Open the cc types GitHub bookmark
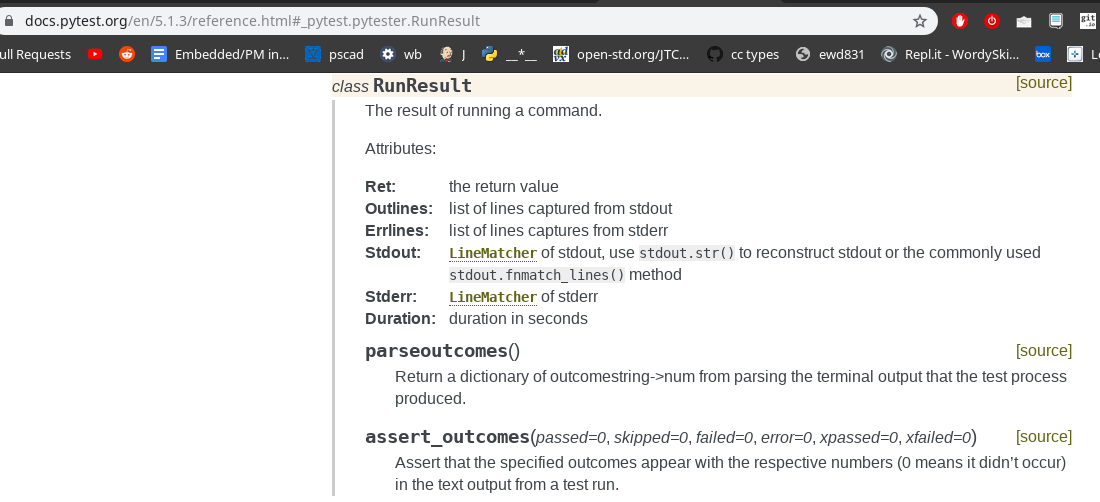The height and width of the screenshot is (502, 1100). tap(743, 54)
